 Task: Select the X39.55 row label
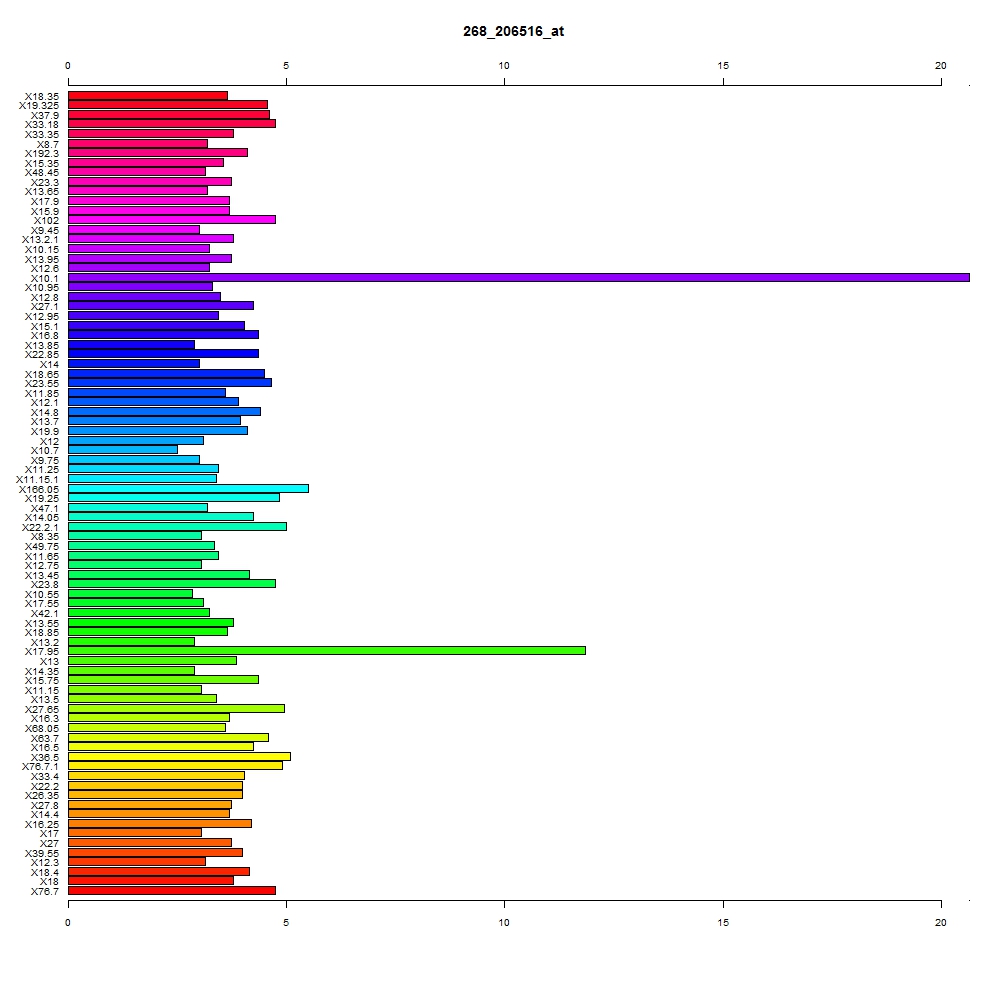(x=41, y=854)
